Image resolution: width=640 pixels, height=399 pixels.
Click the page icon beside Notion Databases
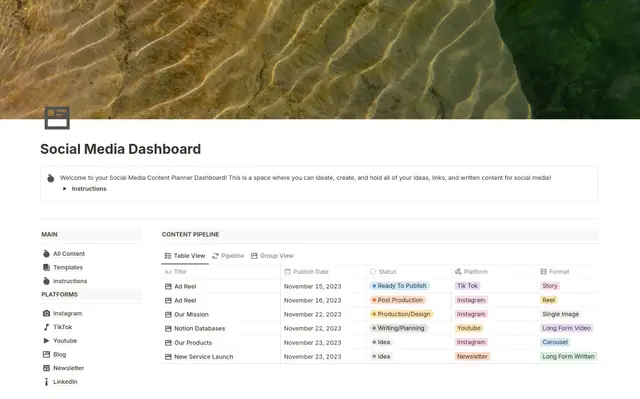(168, 328)
